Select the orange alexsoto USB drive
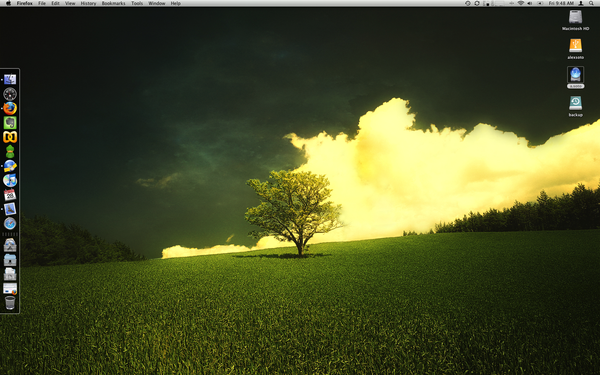Screen dimensions: 600x375 point(575,46)
